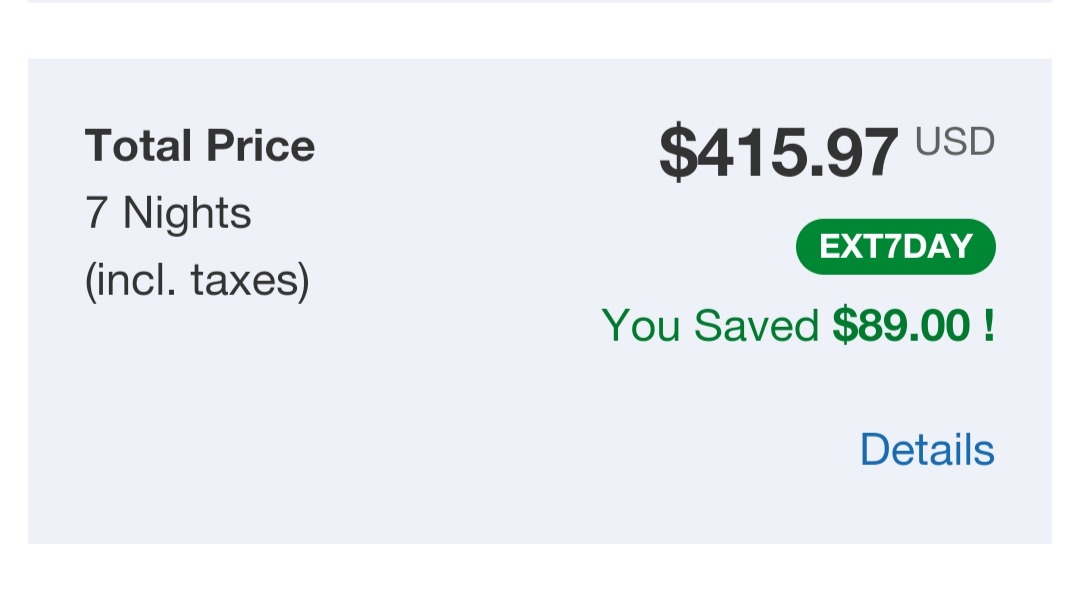Select the (incl. taxes) note
The height and width of the screenshot is (610, 1080).
coord(197,281)
